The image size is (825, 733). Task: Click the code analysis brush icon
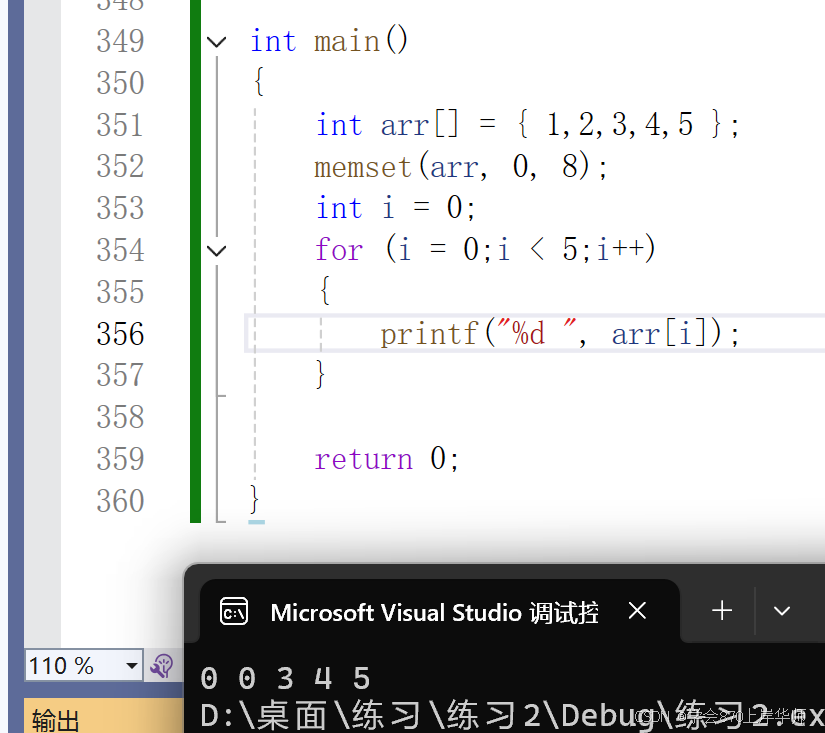(162, 666)
